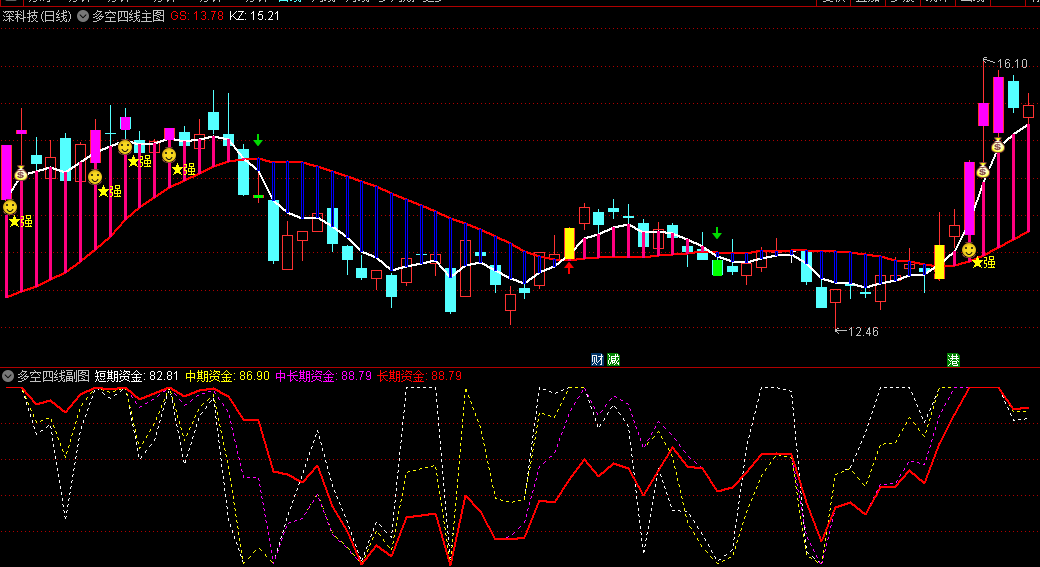Click the KZ 15.21 indicator value

254,16
